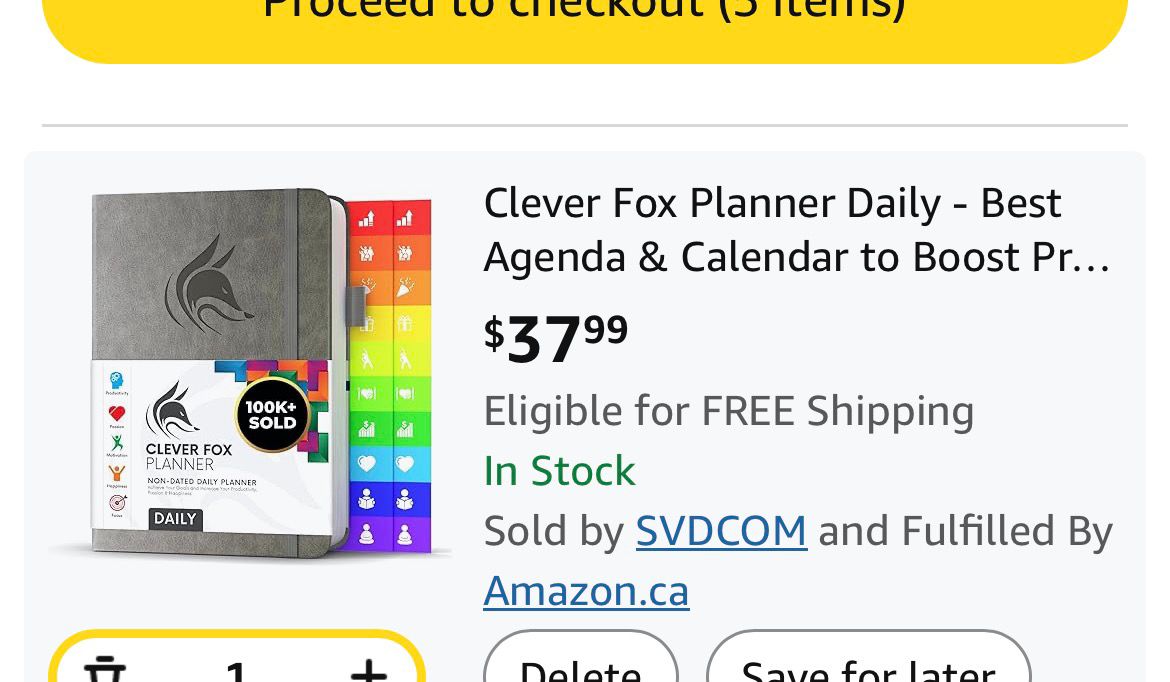Click the DAILY label on planner packaging

tap(175, 519)
